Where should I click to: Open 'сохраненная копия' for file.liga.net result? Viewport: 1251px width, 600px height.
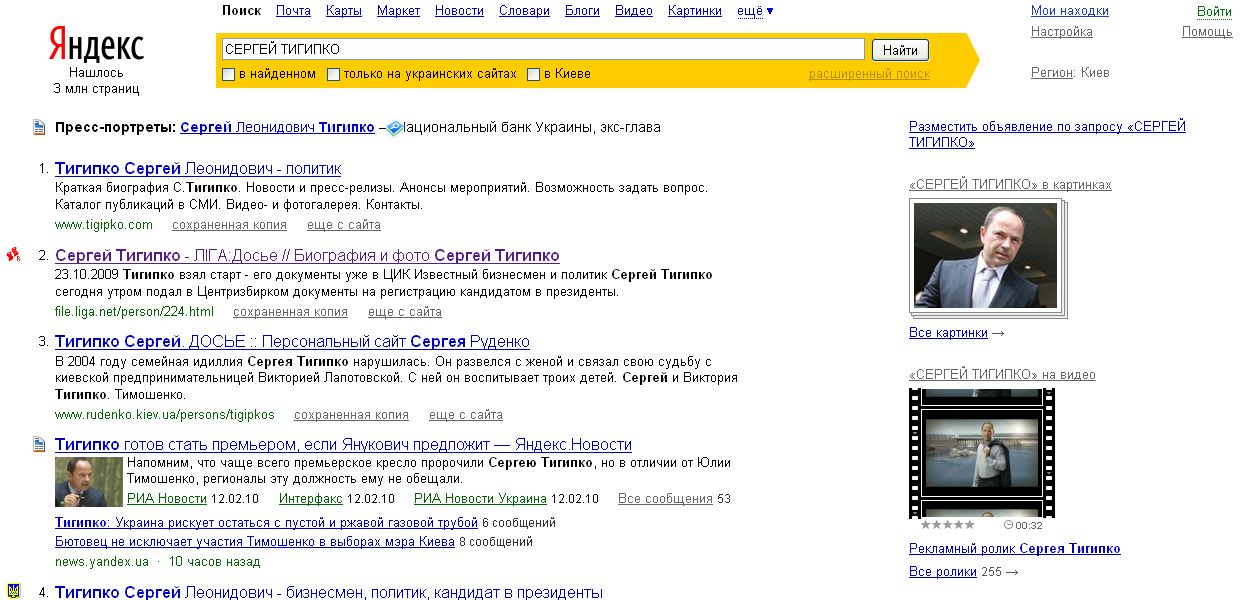coord(290,312)
